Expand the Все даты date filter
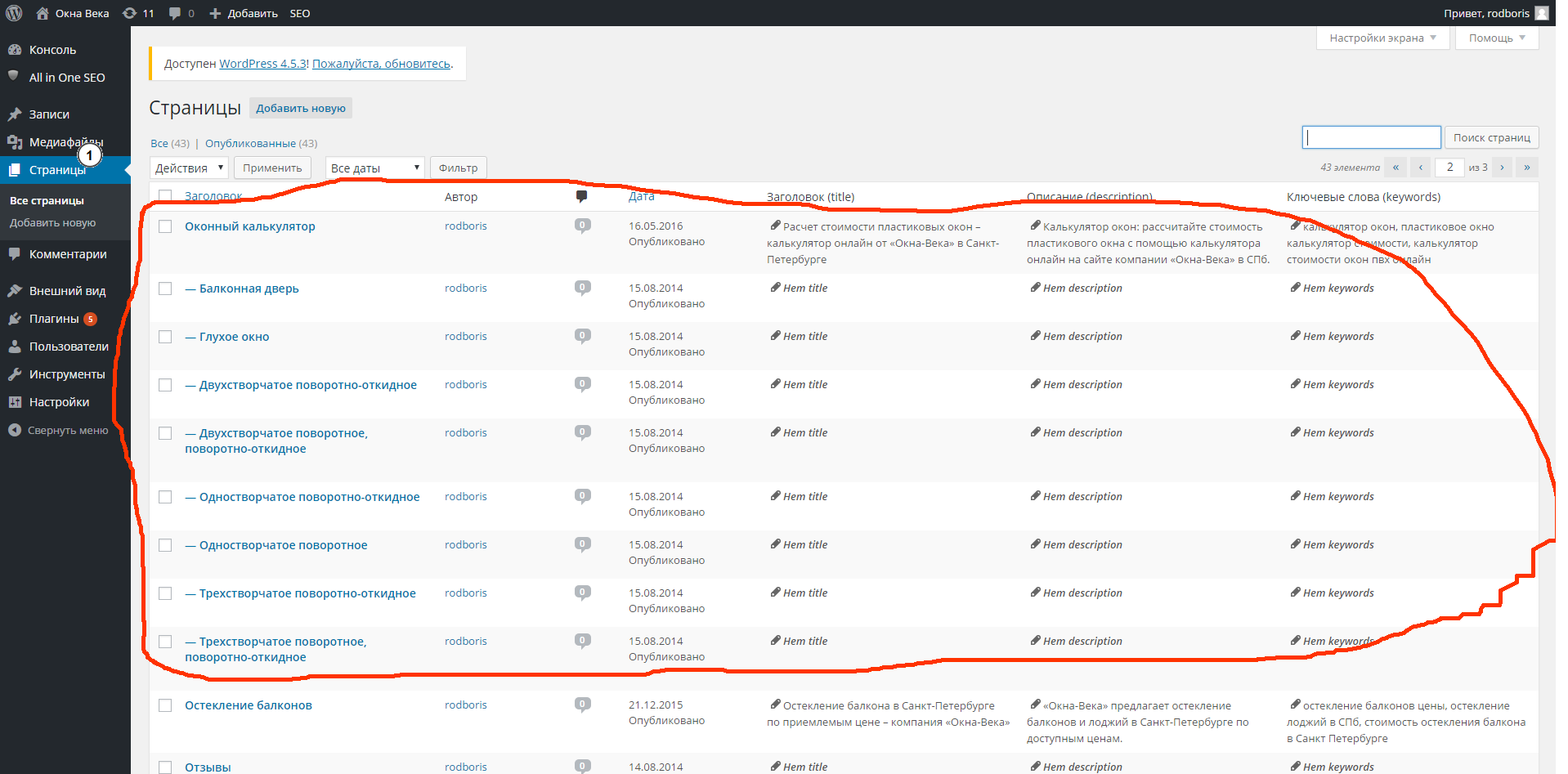This screenshot has width=1568, height=774. tap(374, 168)
